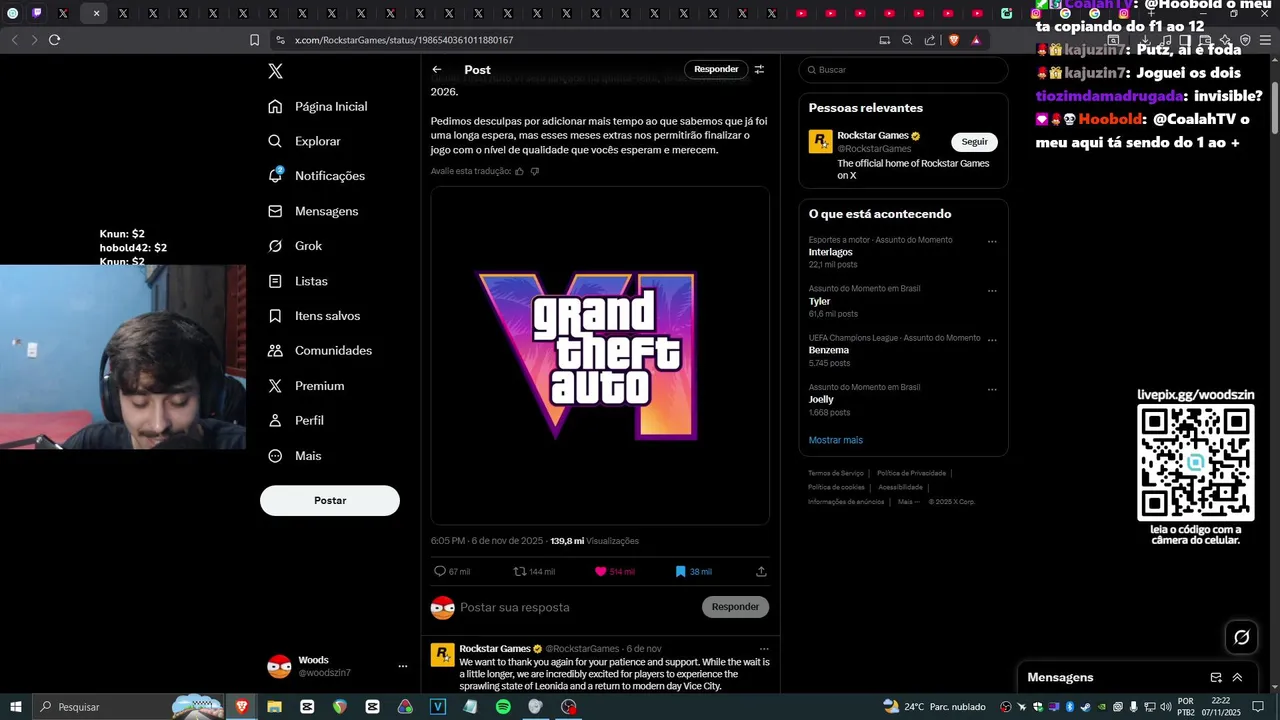Bookmark this page in address bar
The width and height of the screenshot is (1280, 720).
[x=254, y=40]
